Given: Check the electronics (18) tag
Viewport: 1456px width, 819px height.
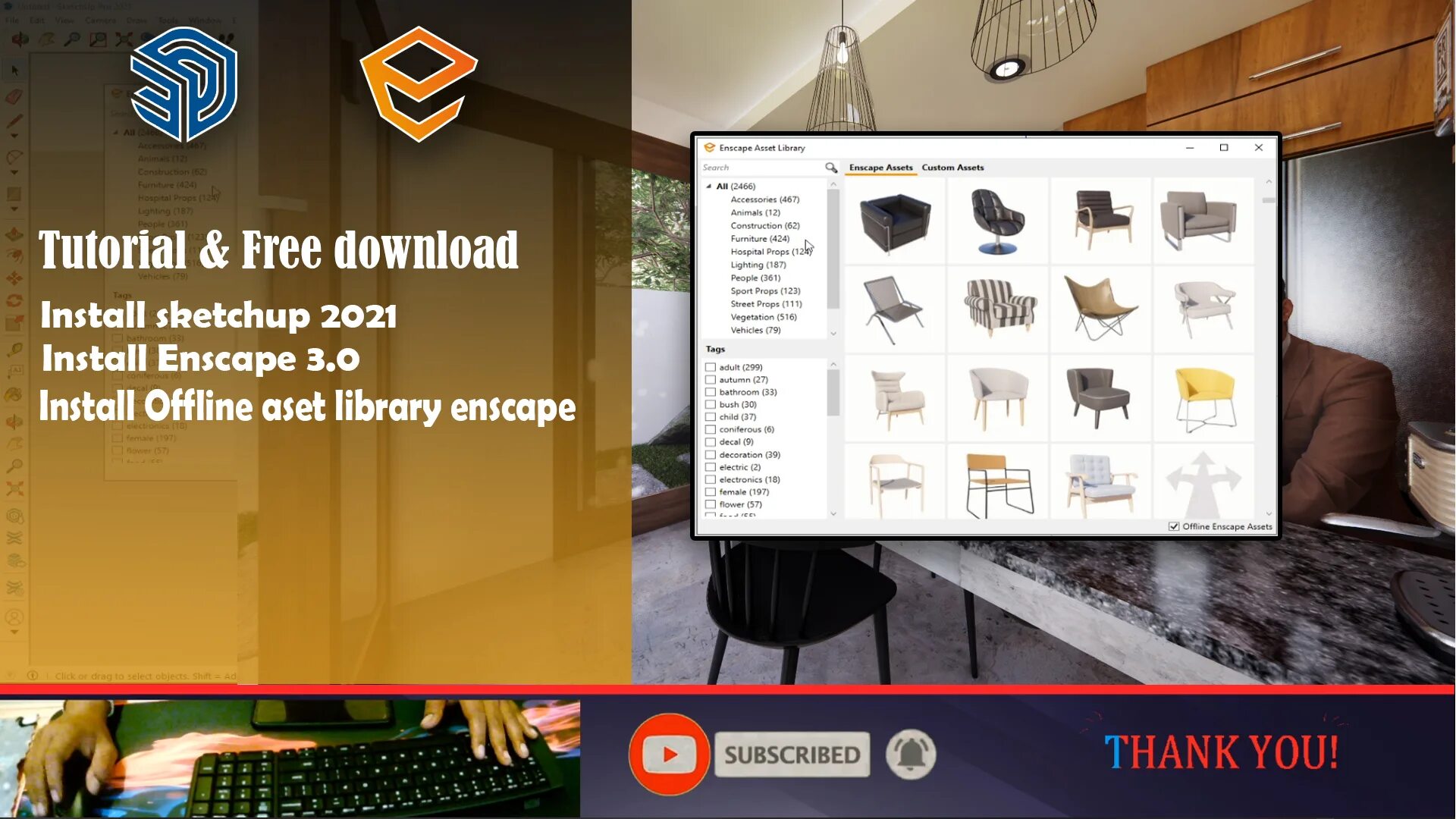Looking at the screenshot, I should (x=711, y=480).
